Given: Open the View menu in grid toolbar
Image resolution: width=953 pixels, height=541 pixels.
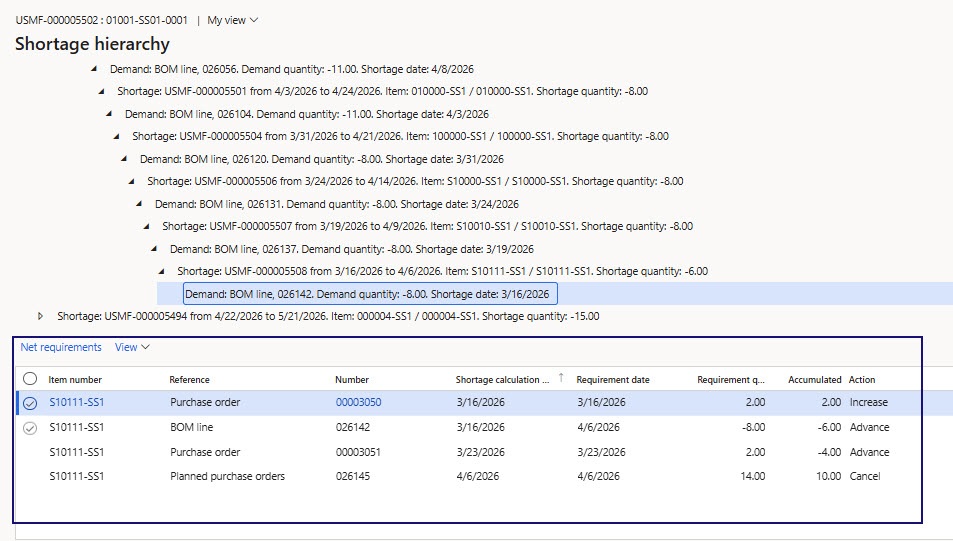Looking at the screenshot, I should [132, 347].
